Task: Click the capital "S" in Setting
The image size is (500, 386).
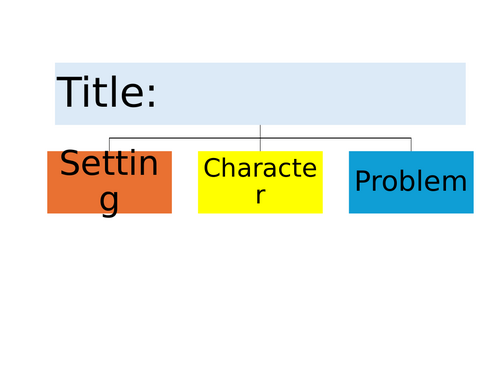Action: pos(69,163)
